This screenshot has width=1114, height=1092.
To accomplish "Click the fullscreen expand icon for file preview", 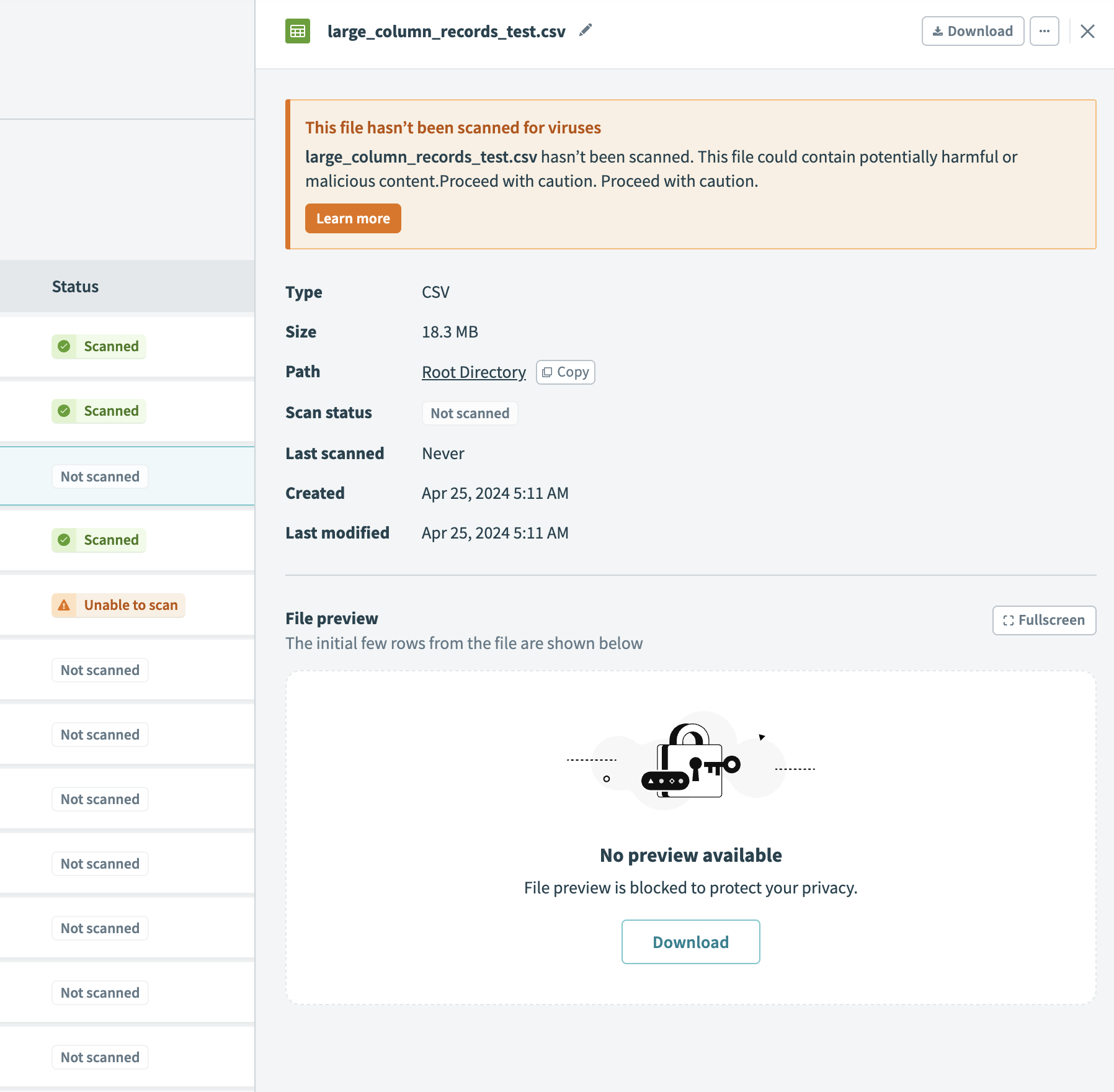I will pos(1009,620).
